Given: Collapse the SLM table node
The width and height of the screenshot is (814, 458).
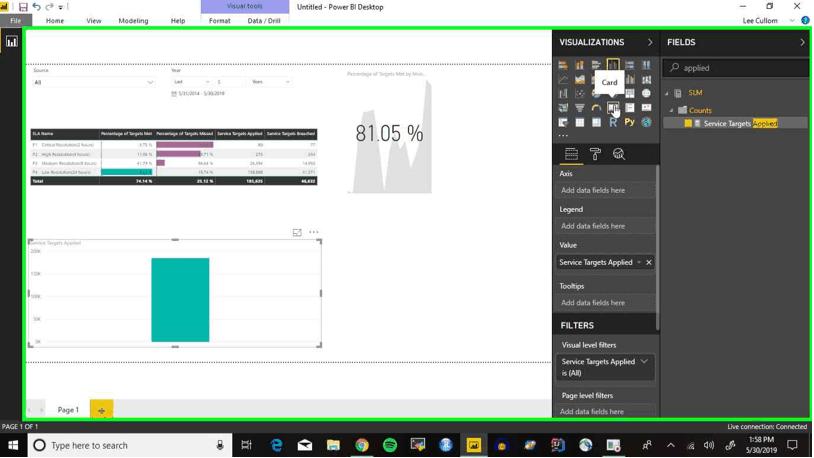Looking at the screenshot, I should (x=667, y=93).
